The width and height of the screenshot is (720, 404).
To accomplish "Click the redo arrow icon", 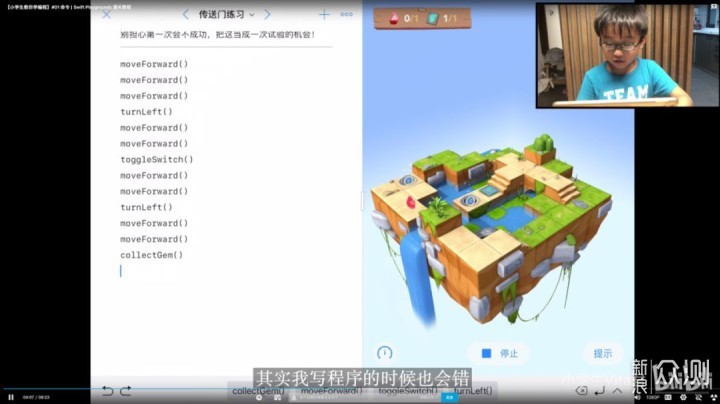I will coord(126,390).
